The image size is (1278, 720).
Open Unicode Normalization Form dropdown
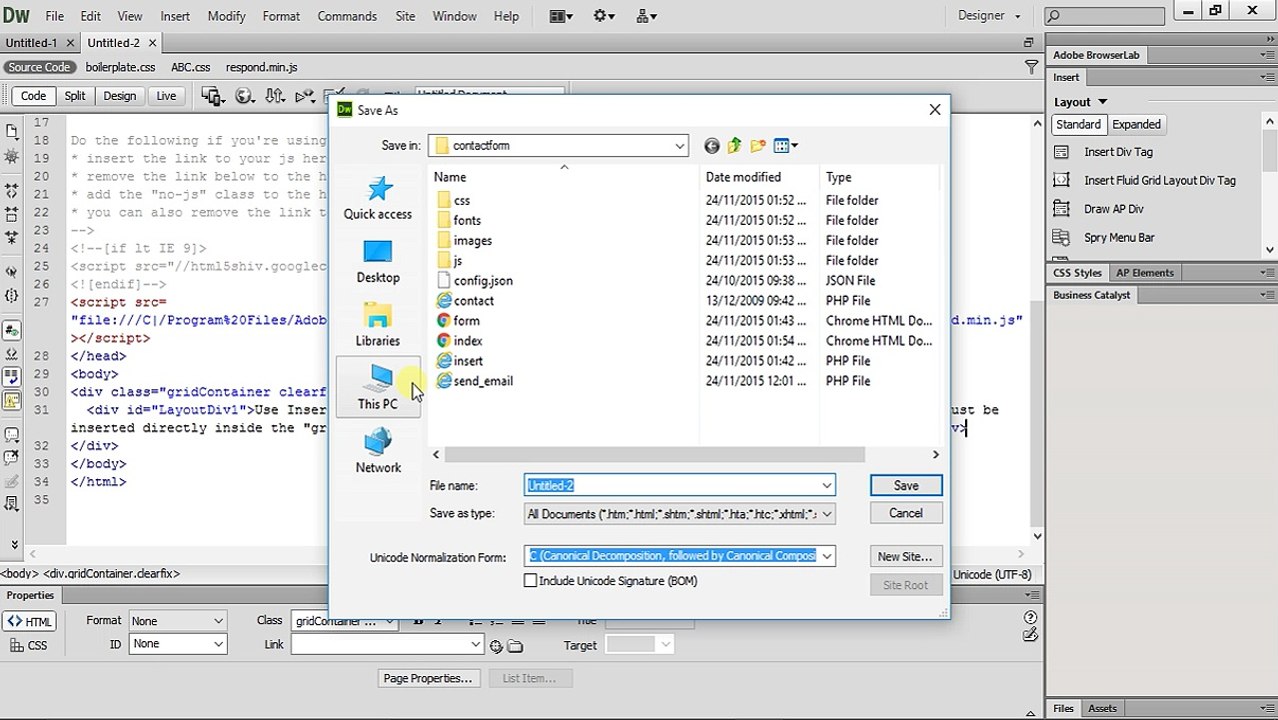[x=827, y=556]
